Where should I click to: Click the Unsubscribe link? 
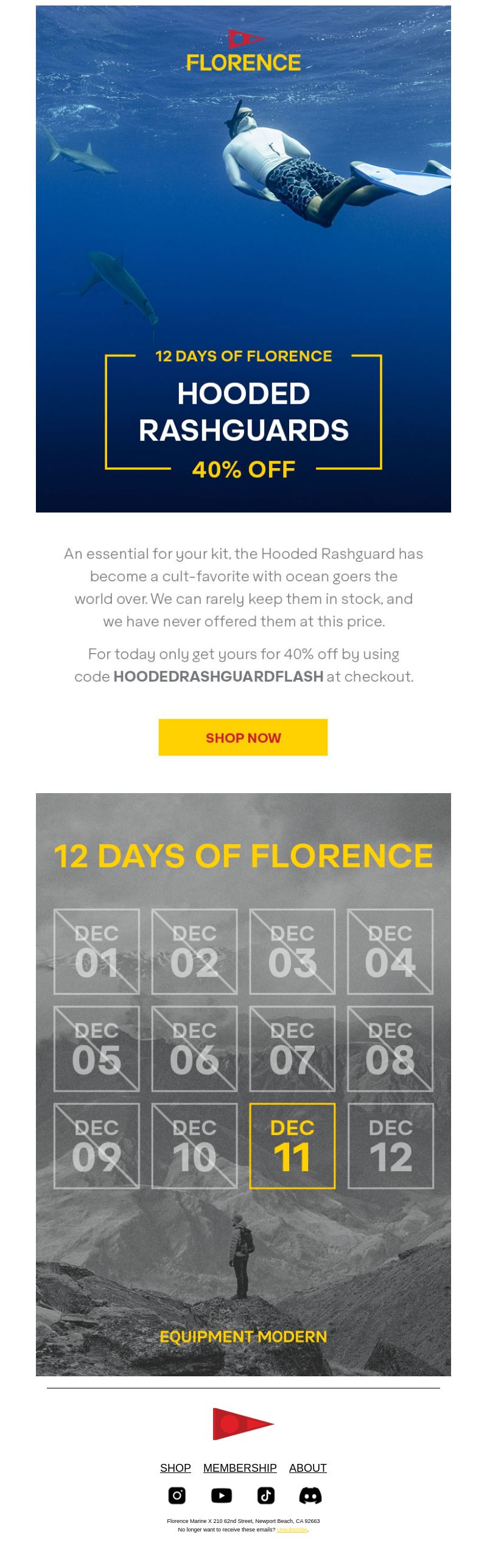(x=292, y=1530)
